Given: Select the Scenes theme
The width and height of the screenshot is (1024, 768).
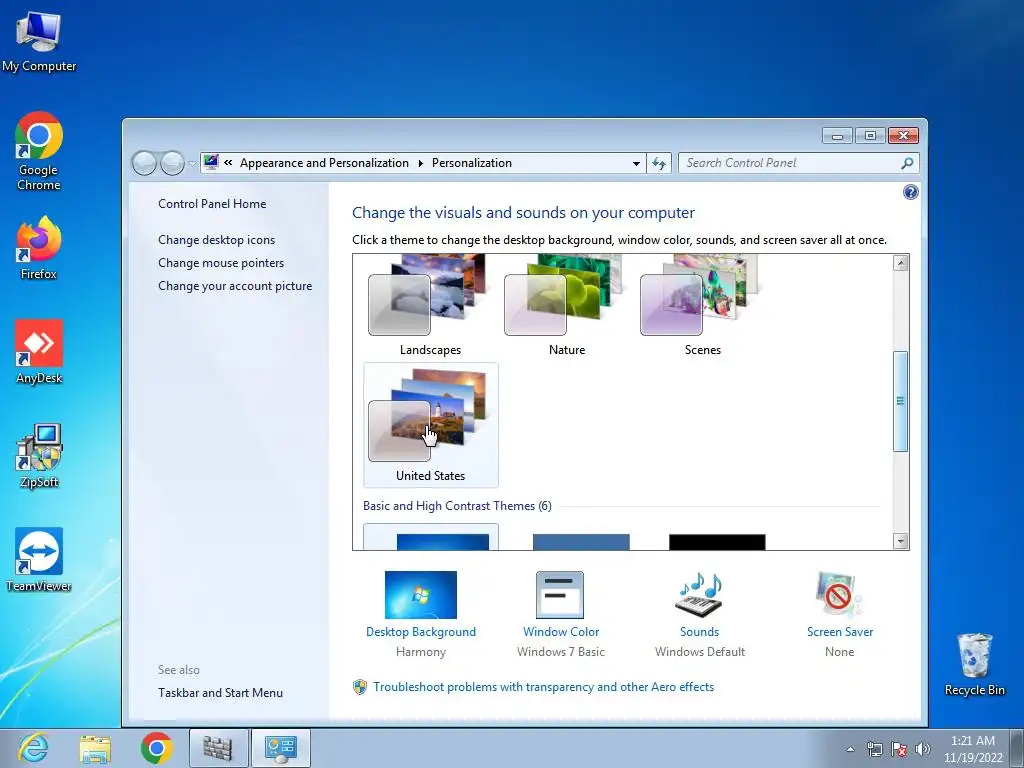Looking at the screenshot, I should click(x=702, y=306).
